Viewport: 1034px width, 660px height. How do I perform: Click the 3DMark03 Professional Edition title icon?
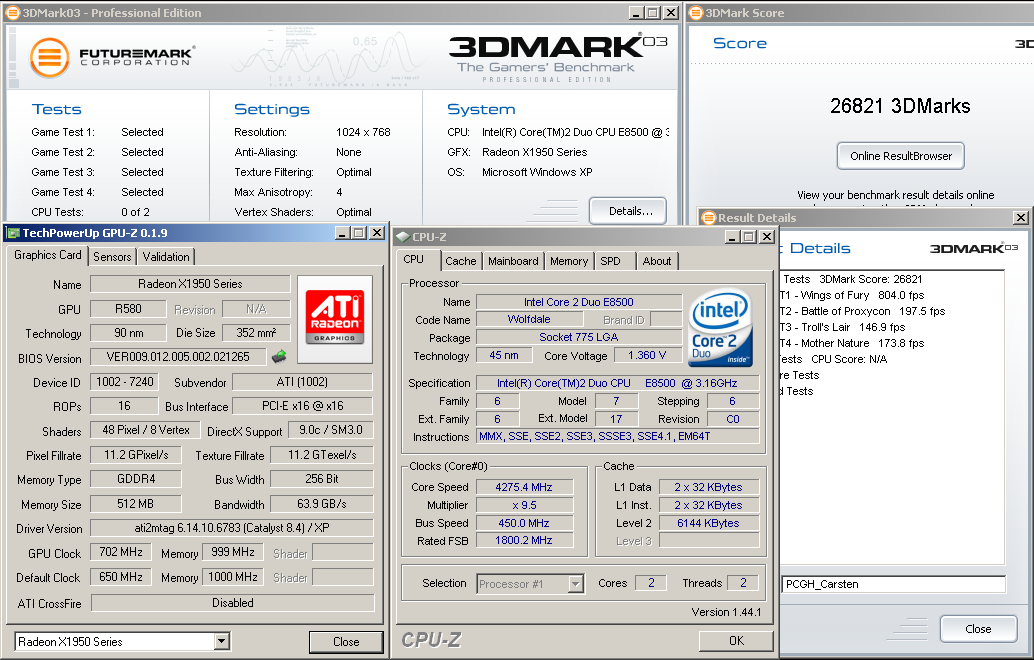click(x=13, y=13)
